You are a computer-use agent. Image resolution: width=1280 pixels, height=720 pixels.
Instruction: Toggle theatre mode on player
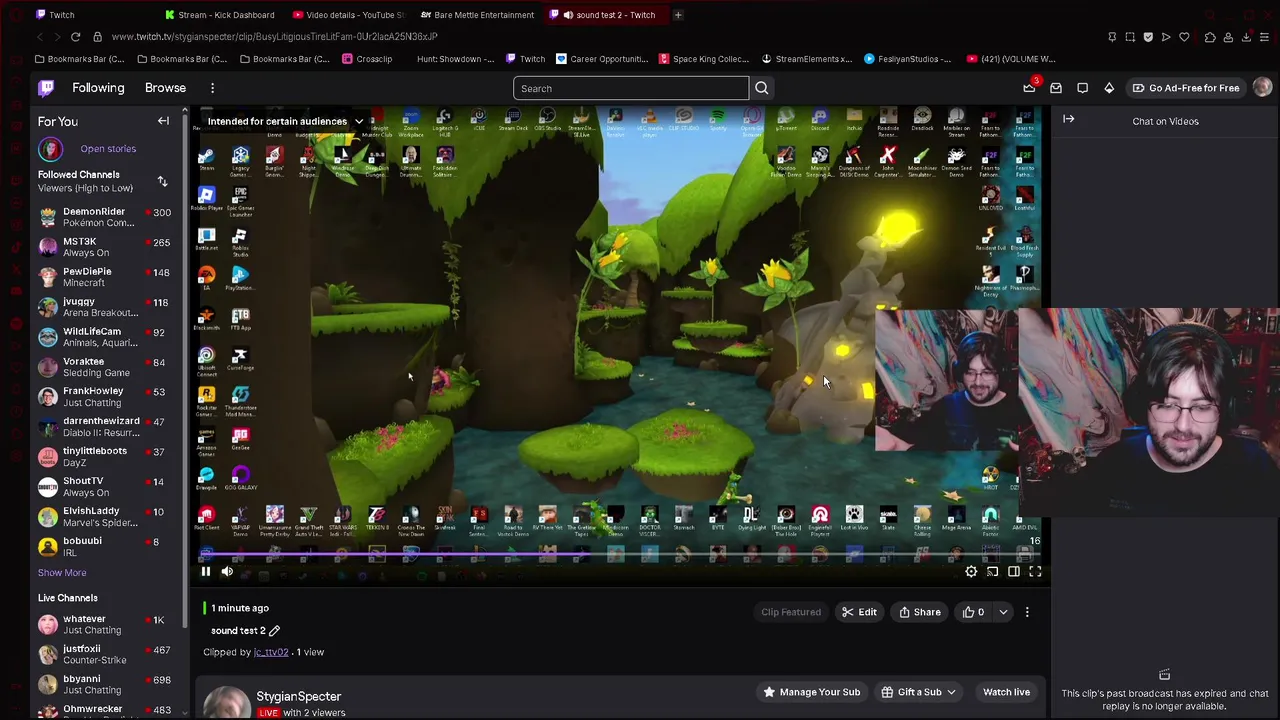[1014, 572]
